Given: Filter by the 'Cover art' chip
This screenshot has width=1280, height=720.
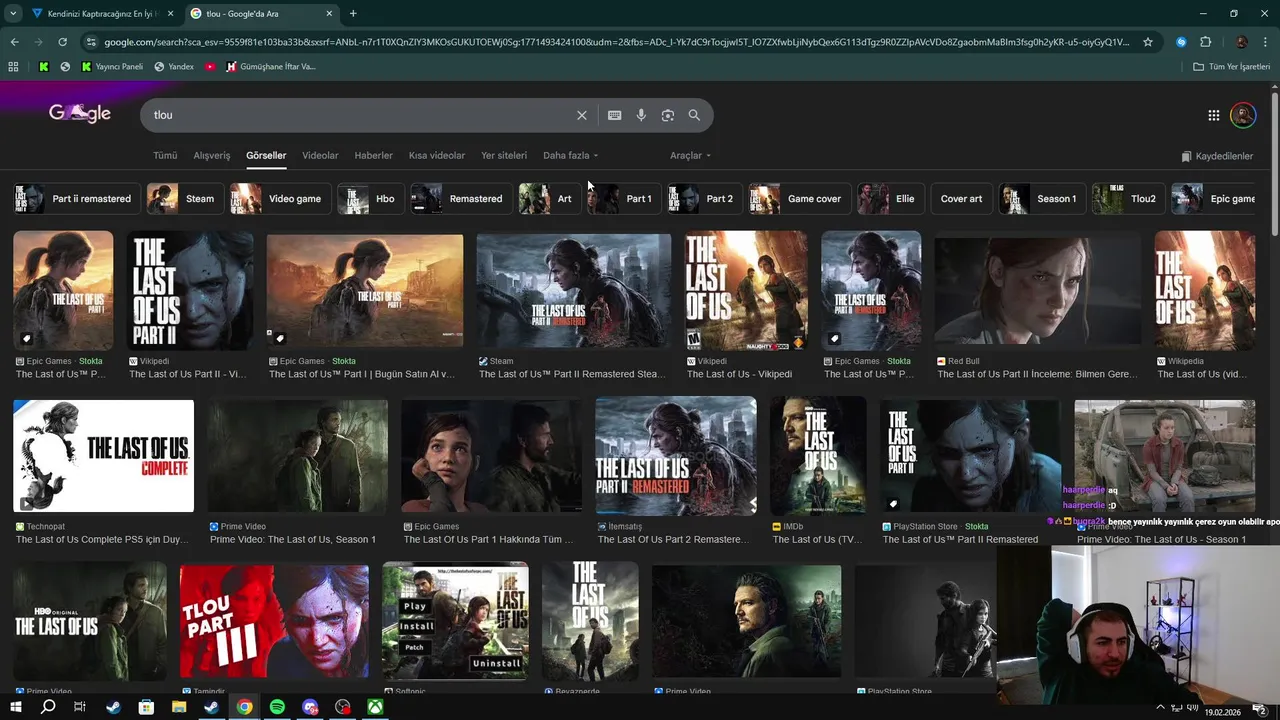Looking at the screenshot, I should click(x=961, y=199).
